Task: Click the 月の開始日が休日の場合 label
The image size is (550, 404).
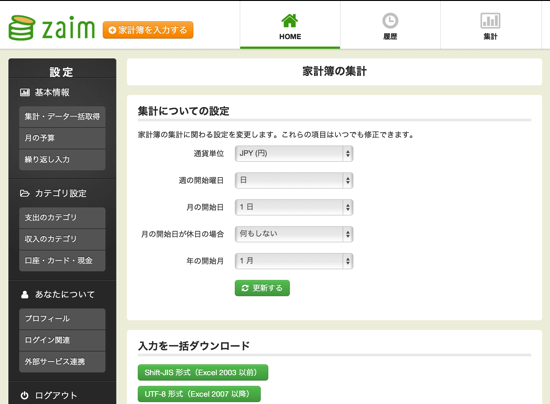Action: click(x=182, y=234)
